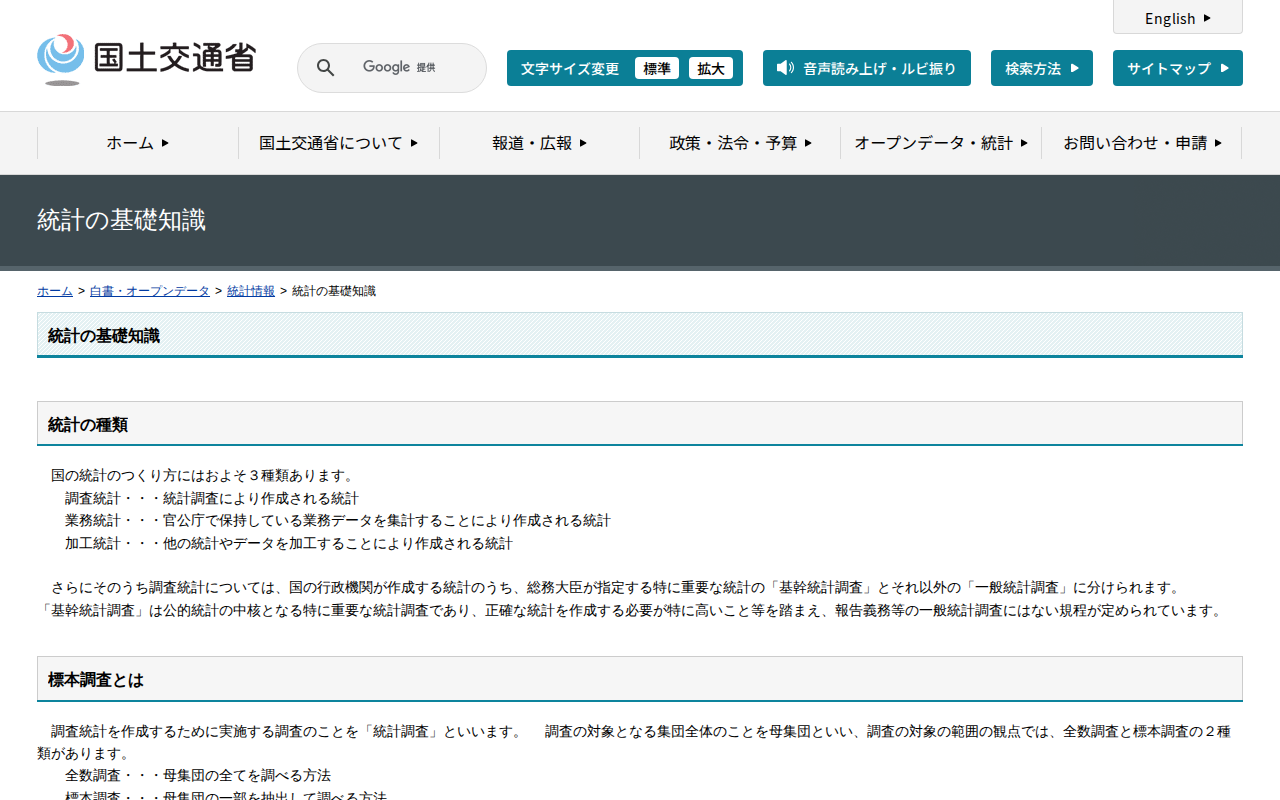Image resolution: width=1280 pixels, height=800 pixels.
Task: Click the 統計の基礎知識 breadcrumb text
Action: (334, 291)
